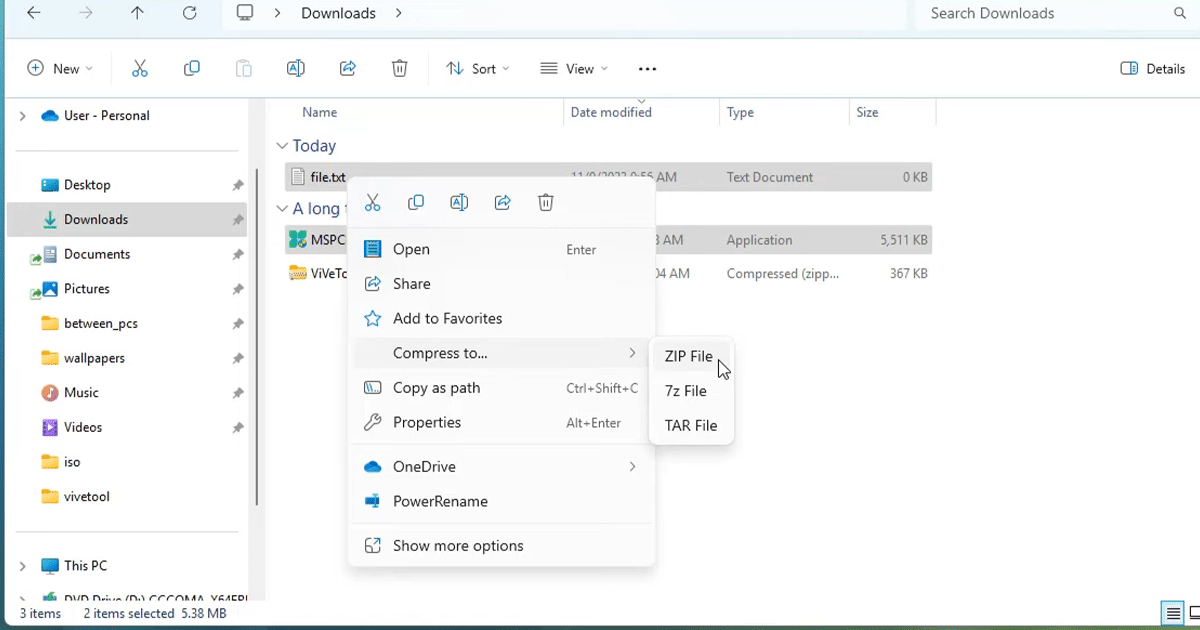Image resolution: width=1200 pixels, height=630 pixels.
Task: Click the up arrow navigation button
Action: point(137,13)
